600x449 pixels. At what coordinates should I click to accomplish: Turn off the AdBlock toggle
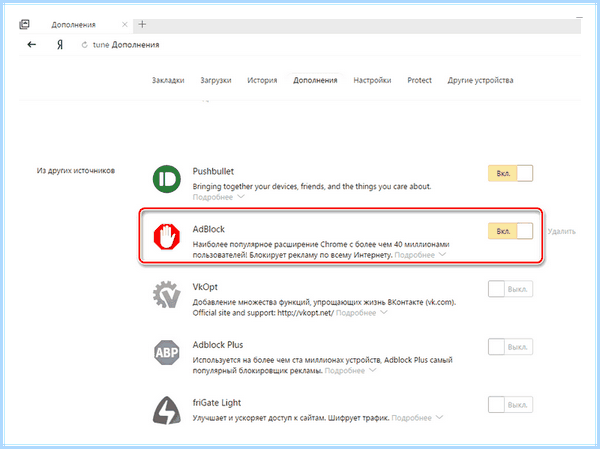(x=510, y=231)
